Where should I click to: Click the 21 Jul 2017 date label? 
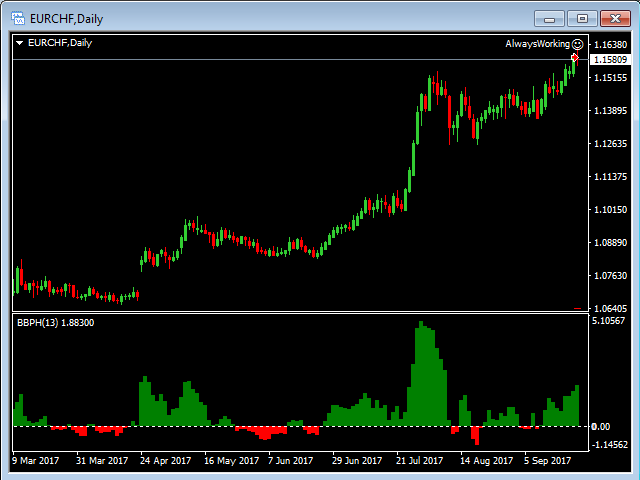[419, 461]
